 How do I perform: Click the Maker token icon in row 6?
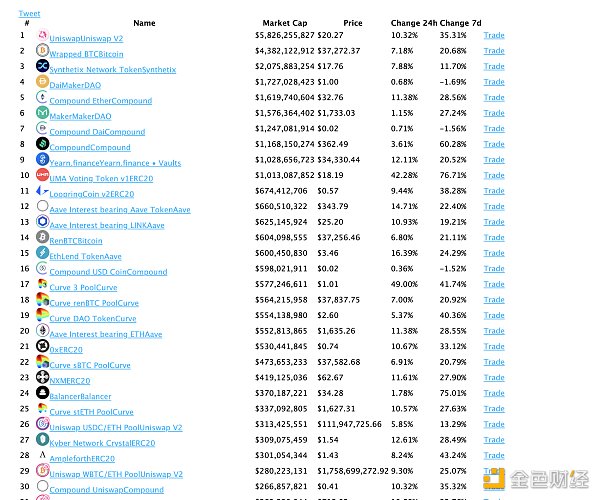pyautogui.click(x=42, y=114)
